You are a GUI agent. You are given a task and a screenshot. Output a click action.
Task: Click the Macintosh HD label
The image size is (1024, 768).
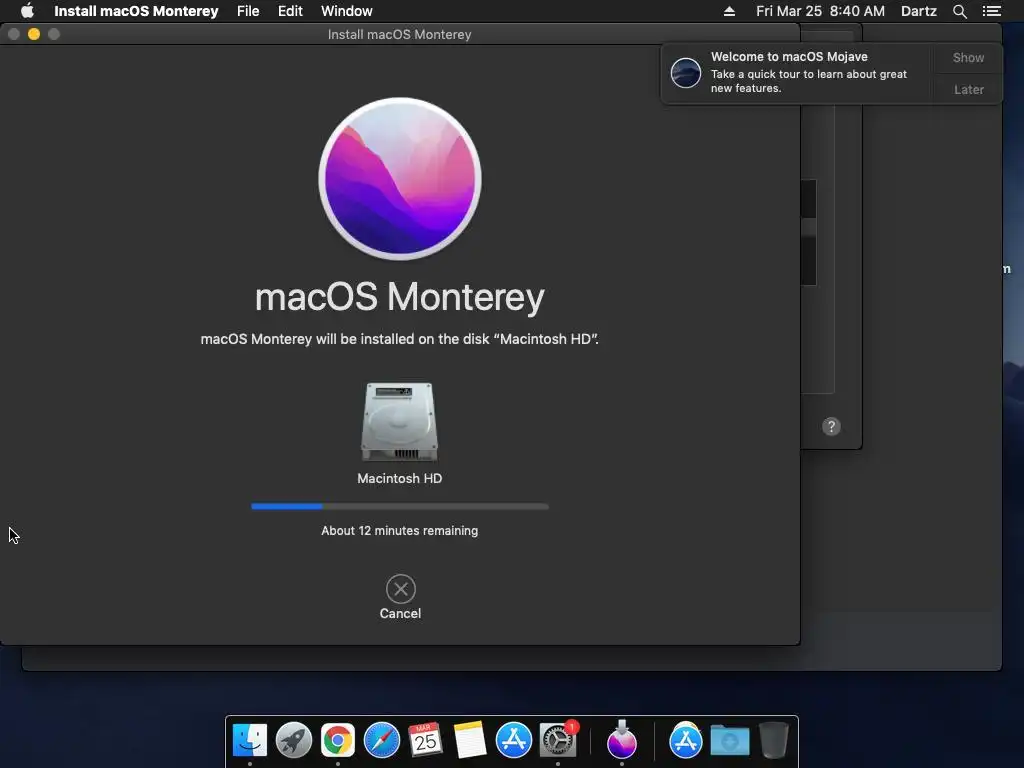pos(400,478)
